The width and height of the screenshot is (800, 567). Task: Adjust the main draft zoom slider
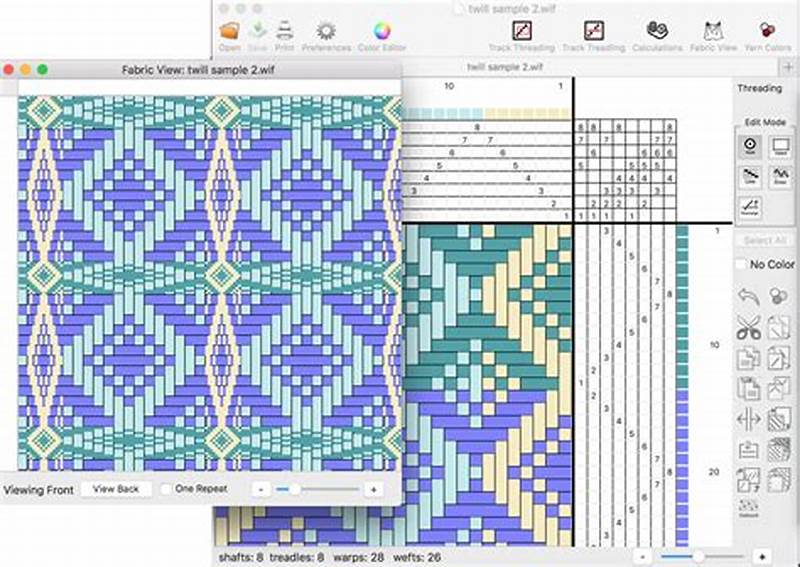697,557
